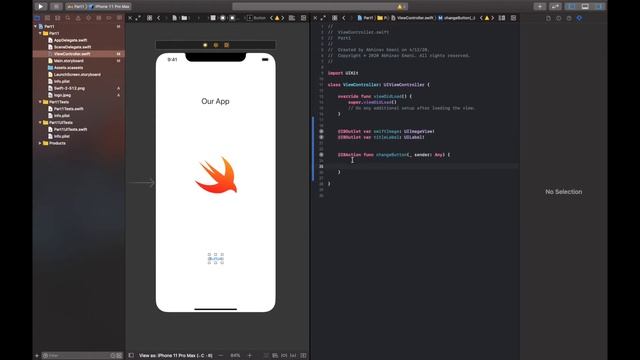
Task: Select Exit icon in scene dock
Action: (226, 45)
